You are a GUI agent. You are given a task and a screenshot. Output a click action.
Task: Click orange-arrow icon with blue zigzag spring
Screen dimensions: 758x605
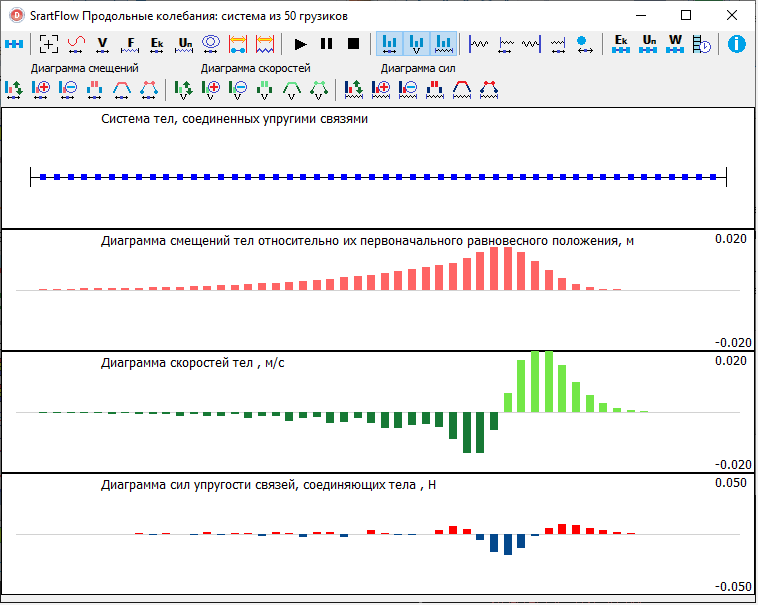click(265, 44)
